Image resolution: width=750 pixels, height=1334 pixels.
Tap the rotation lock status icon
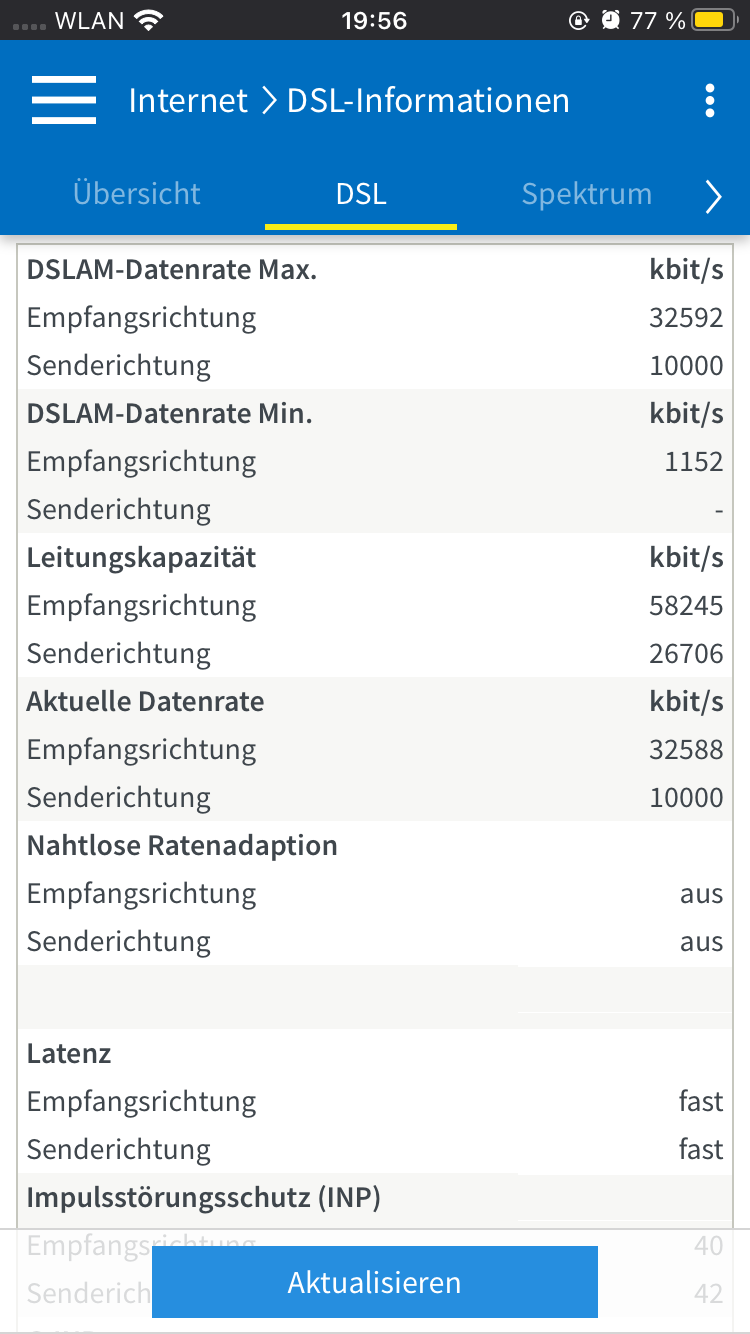579,20
